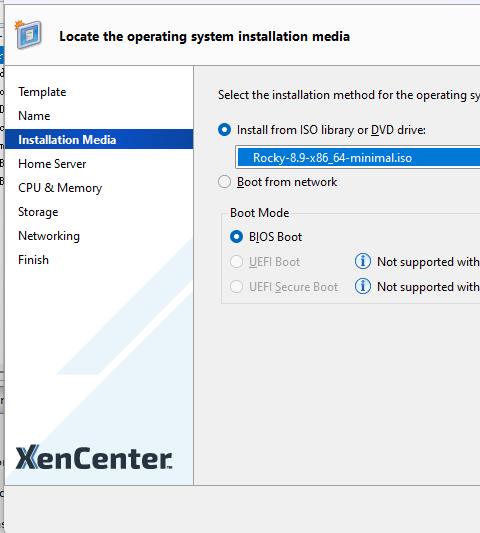Click 'Select the installation method' instruction text
Image resolution: width=480 pixels, height=533 pixels.
point(349,95)
